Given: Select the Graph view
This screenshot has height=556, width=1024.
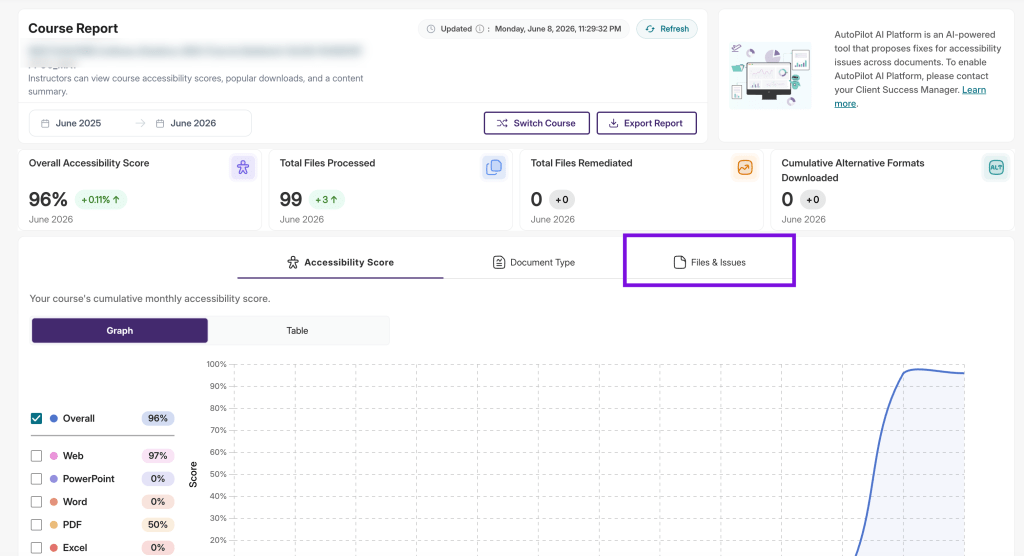Looking at the screenshot, I should click(120, 331).
